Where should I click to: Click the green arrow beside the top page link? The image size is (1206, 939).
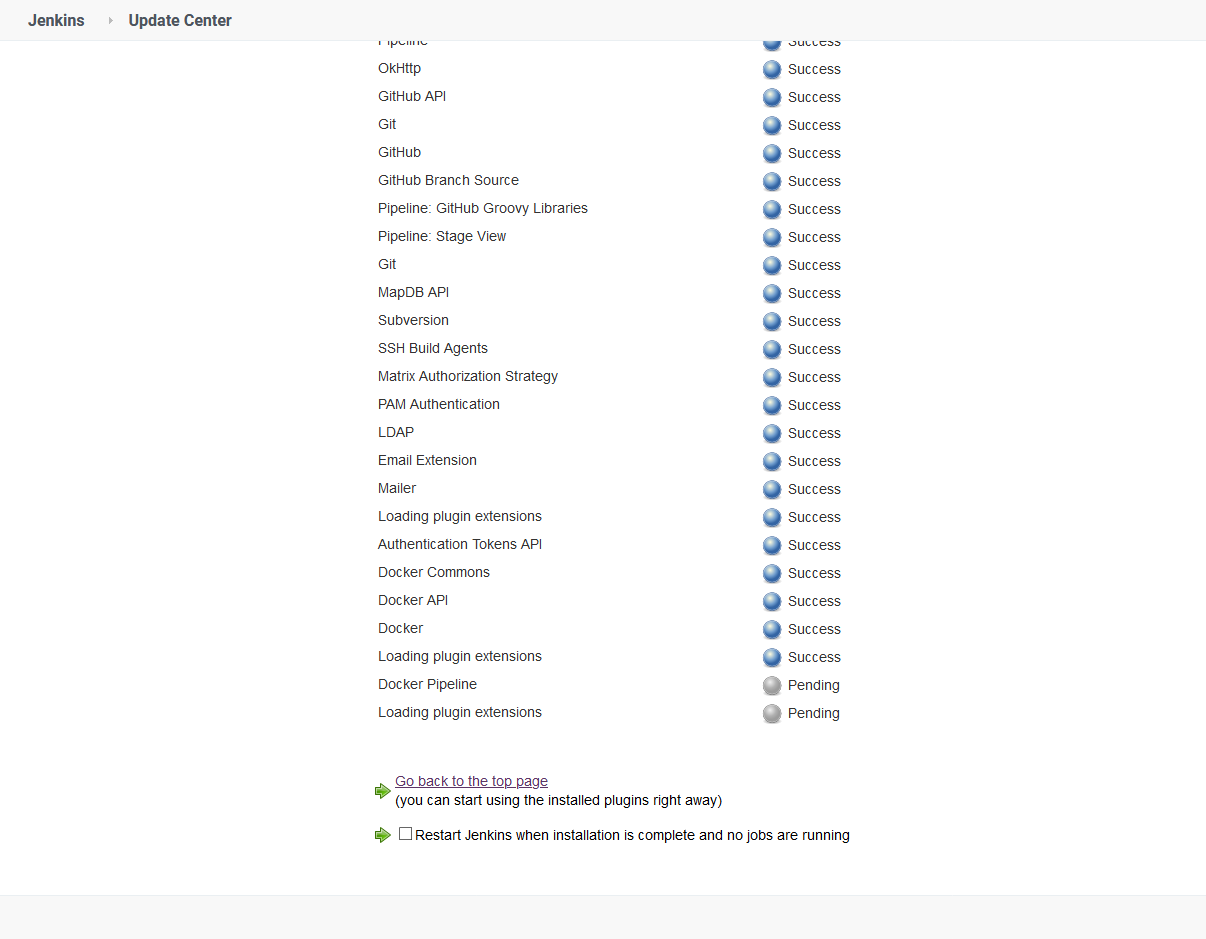(x=383, y=790)
